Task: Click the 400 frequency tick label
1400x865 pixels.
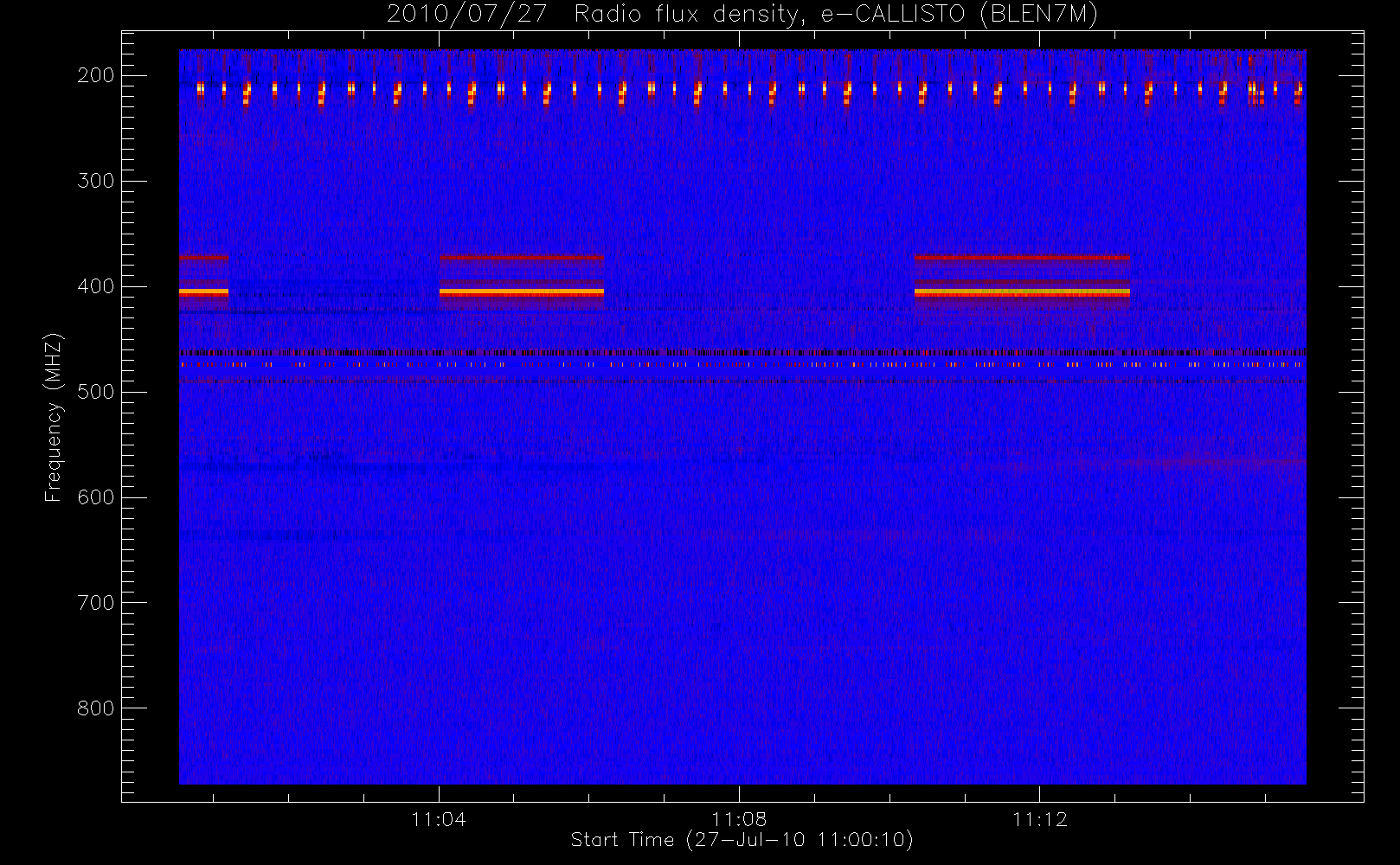Action: [96, 286]
